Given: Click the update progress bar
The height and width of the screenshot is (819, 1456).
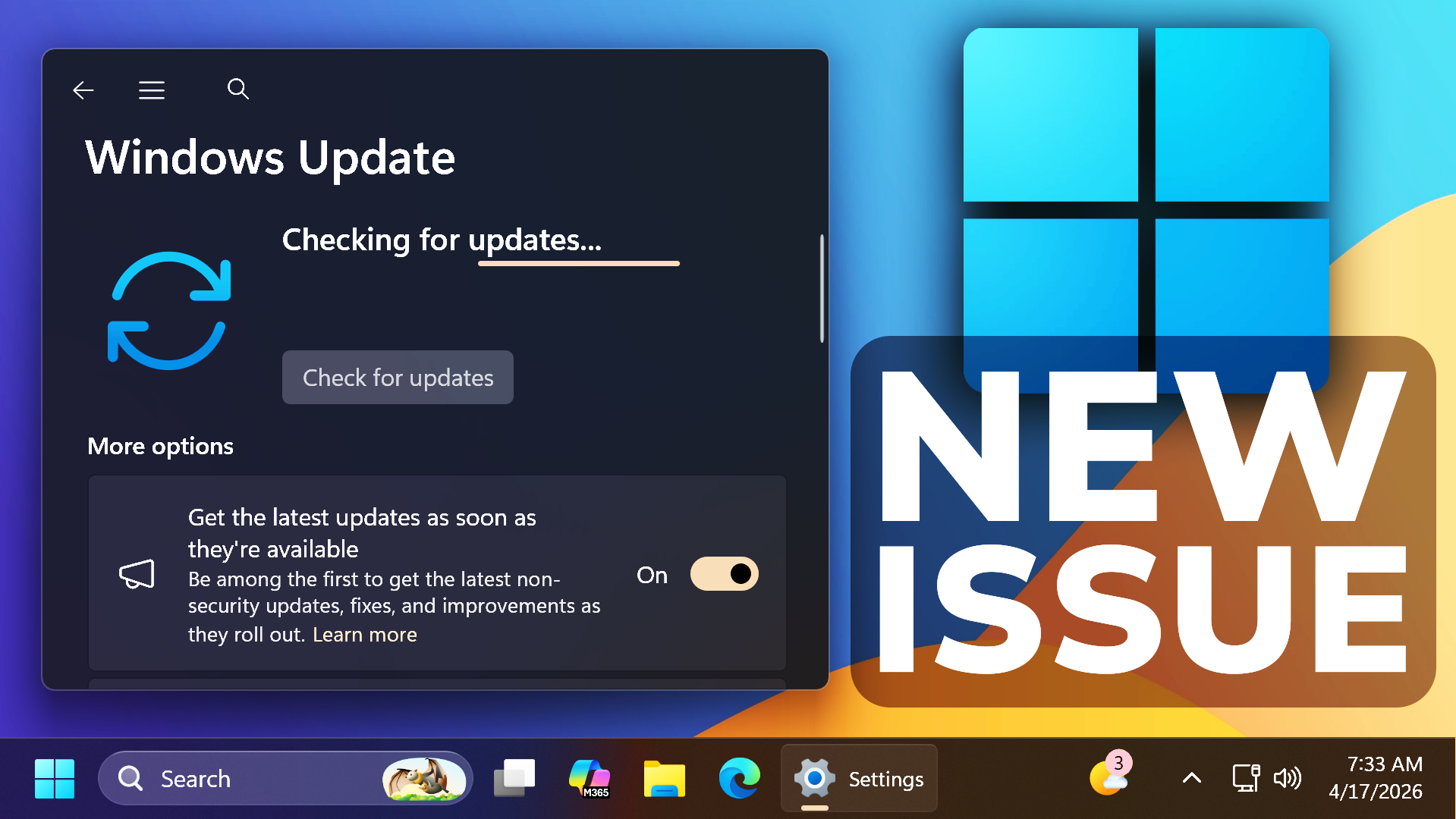Looking at the screenshot, I should point(578,263).
